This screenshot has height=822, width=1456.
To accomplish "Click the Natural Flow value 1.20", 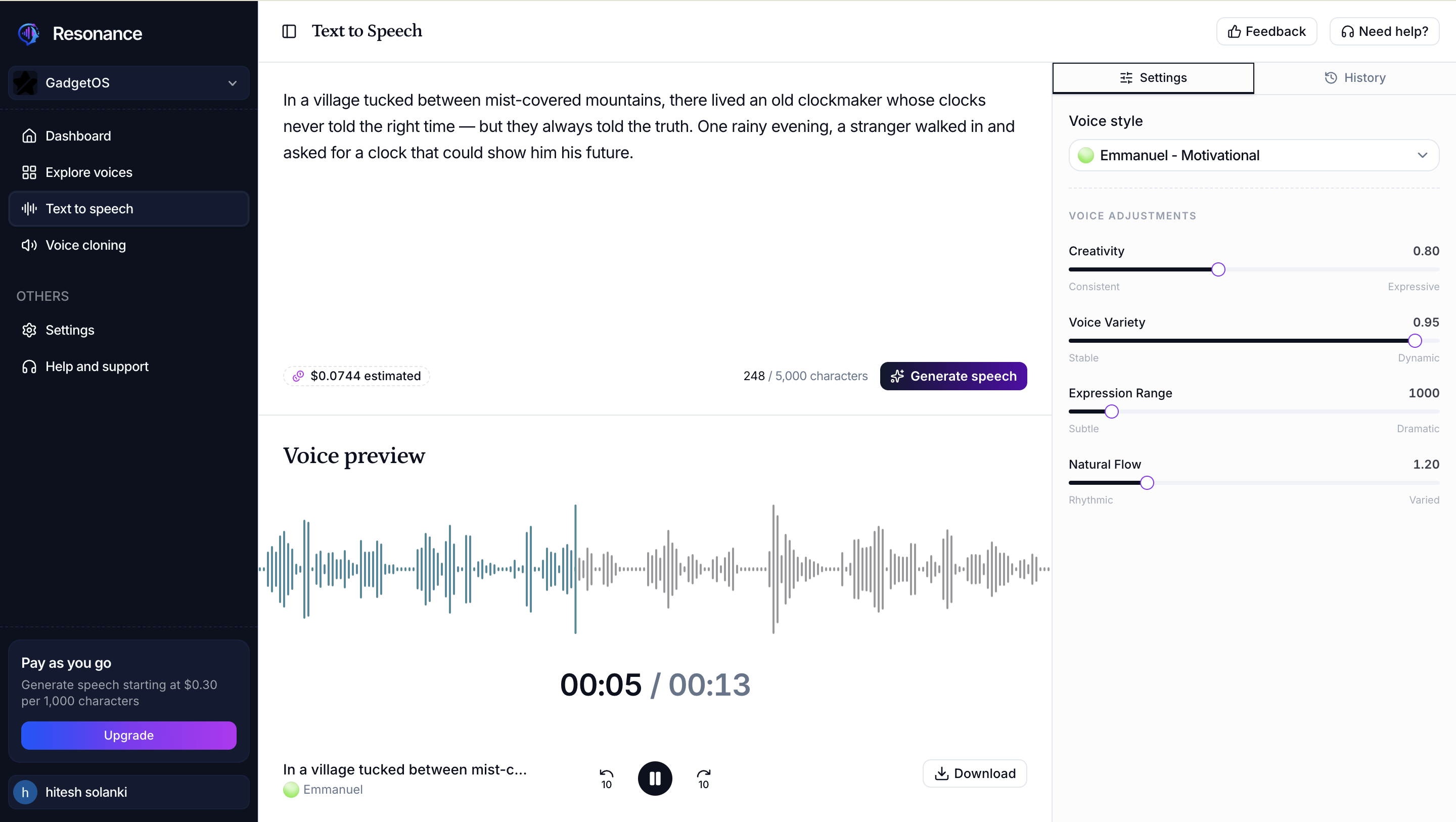I will pos(1426,464).
